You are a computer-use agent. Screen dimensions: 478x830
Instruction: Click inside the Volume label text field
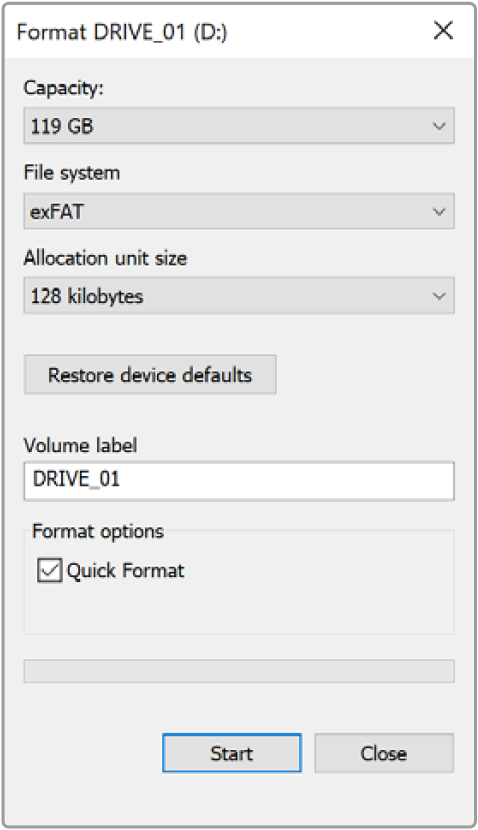[x=239, y=481]
